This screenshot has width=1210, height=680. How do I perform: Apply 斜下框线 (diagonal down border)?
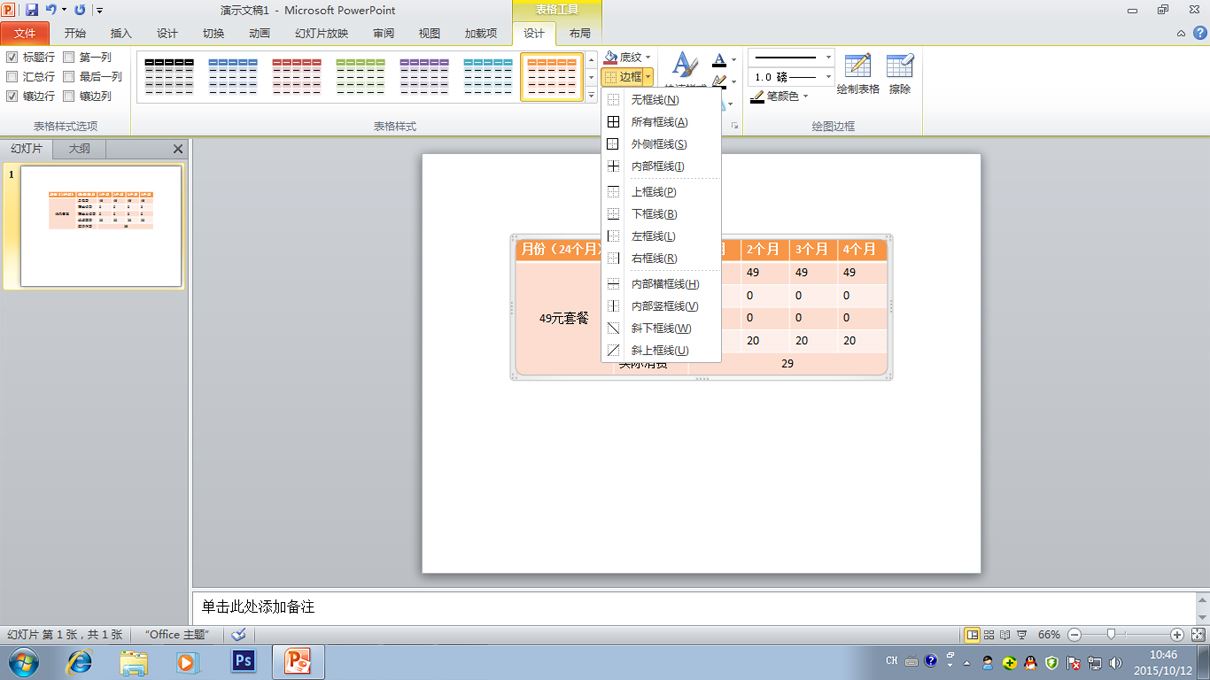coord(660,328)
